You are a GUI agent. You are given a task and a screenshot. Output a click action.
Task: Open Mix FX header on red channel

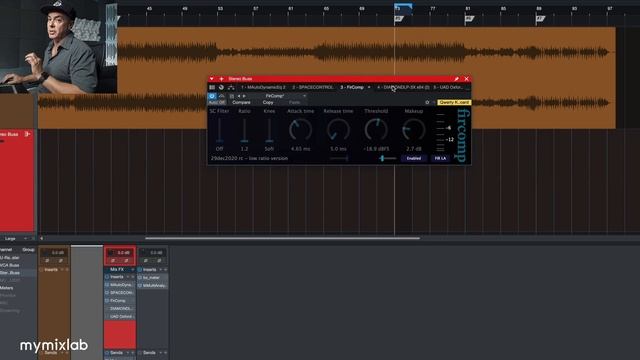tap(120, 269)
